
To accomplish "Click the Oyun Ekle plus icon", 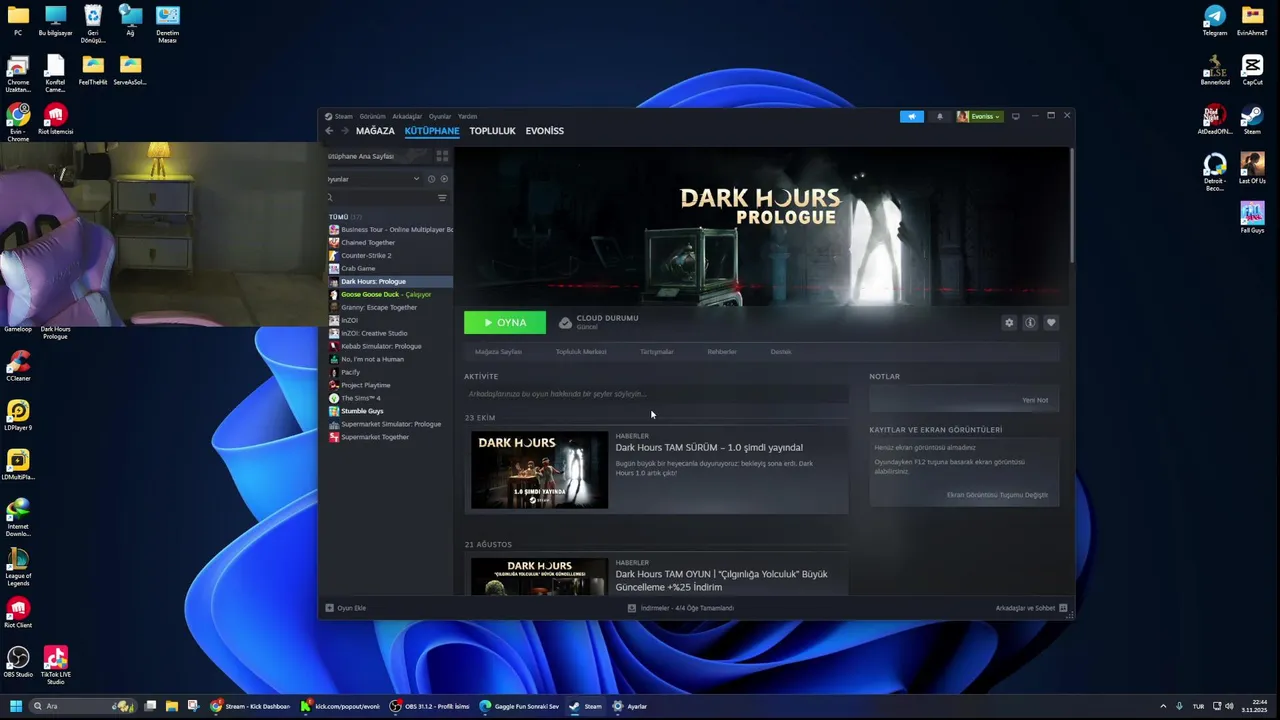I will (329, 608).
